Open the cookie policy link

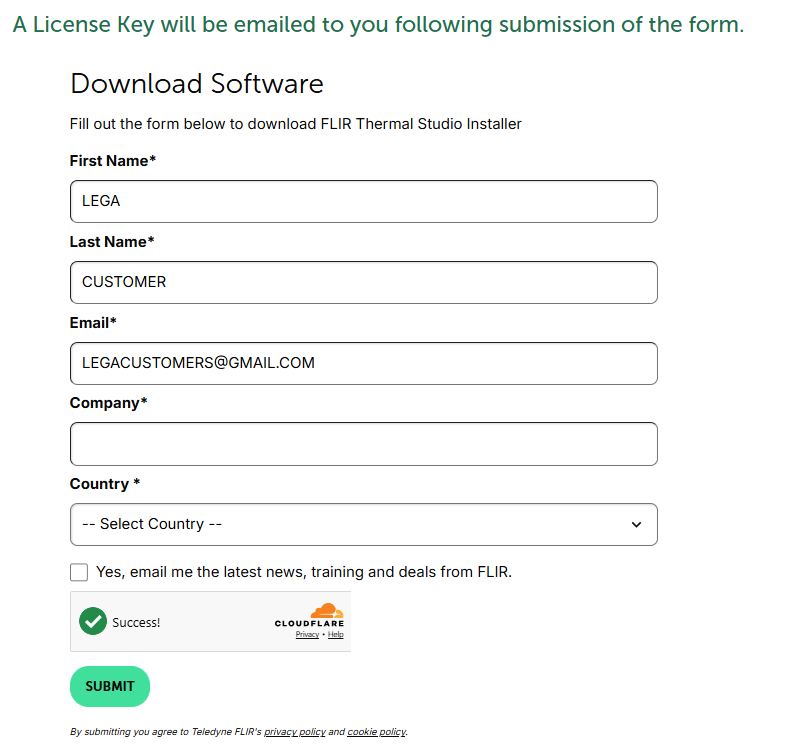(x=376, y=732)
